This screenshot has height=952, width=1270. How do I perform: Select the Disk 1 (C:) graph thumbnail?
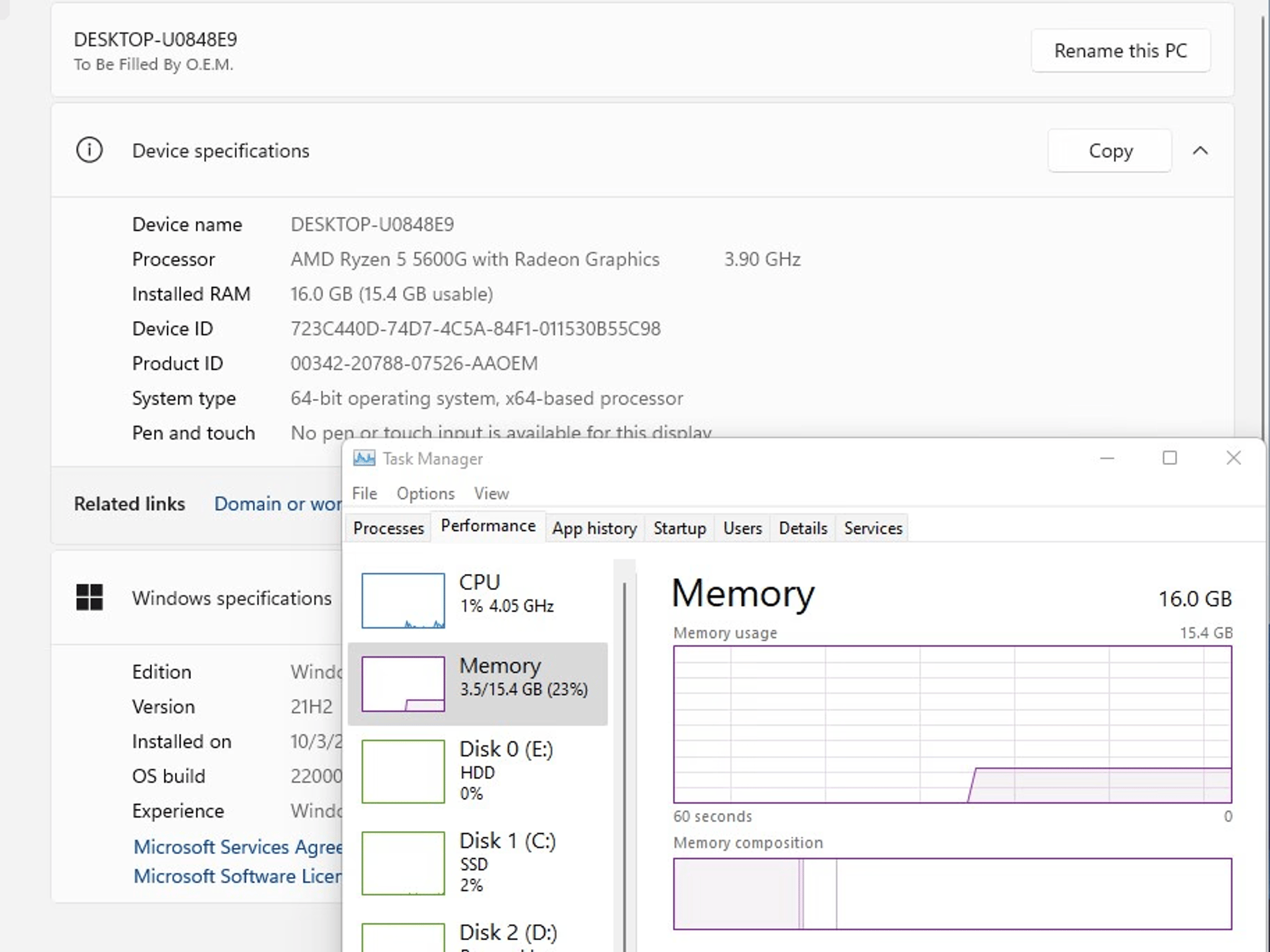tap(403, 863)
